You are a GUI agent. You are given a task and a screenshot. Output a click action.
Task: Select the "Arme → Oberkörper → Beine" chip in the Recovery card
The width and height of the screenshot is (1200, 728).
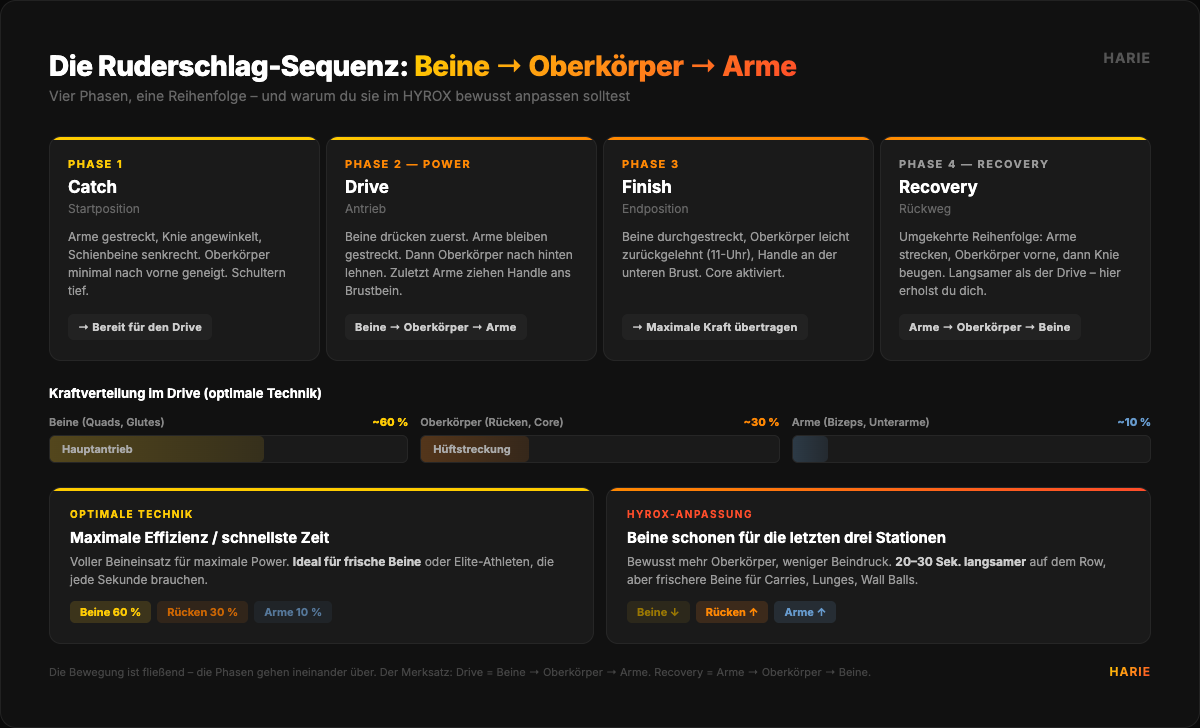pyautogui.click(x=989, y=327)
